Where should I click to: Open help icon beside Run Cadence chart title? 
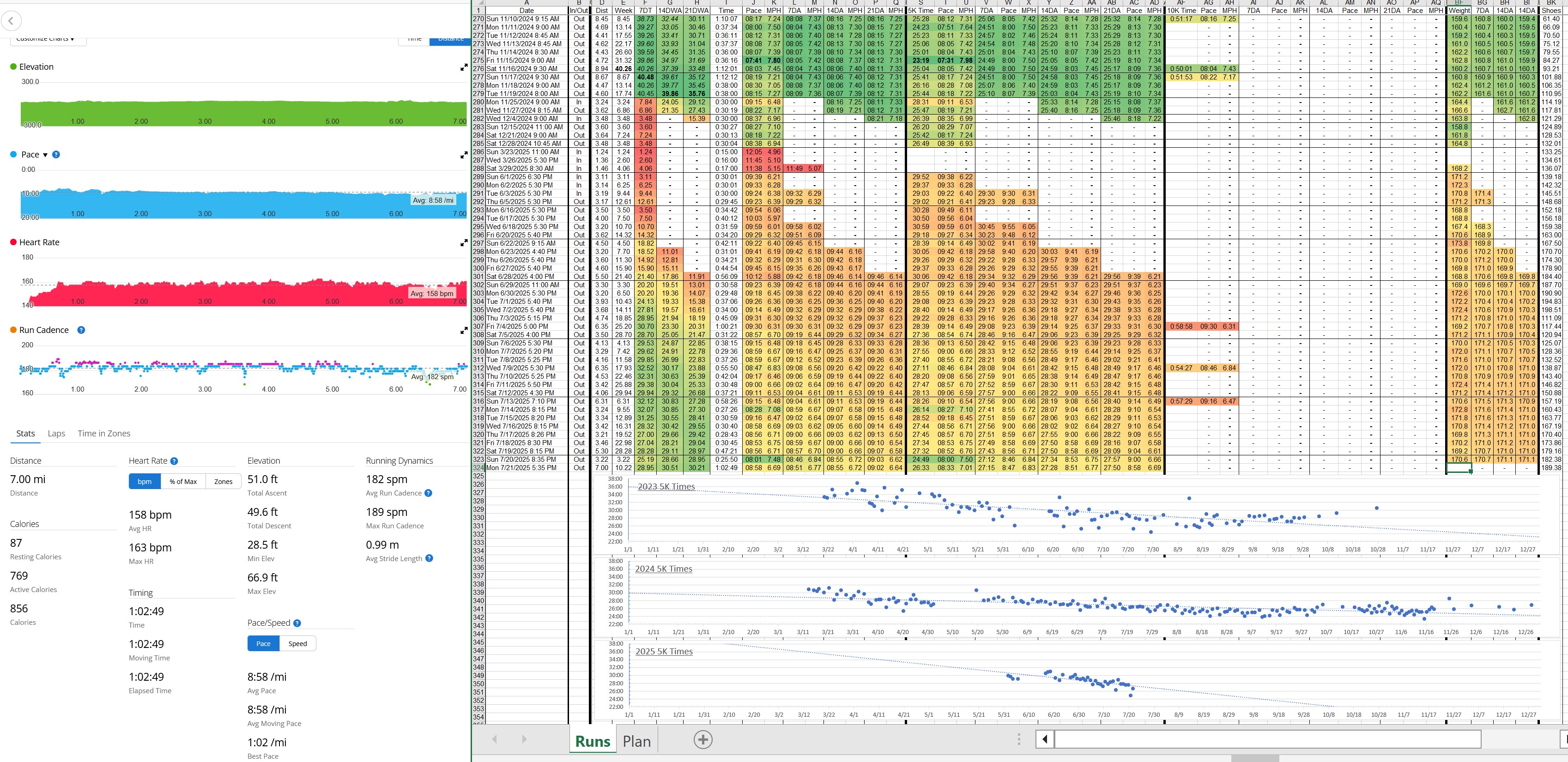point(81,330)
